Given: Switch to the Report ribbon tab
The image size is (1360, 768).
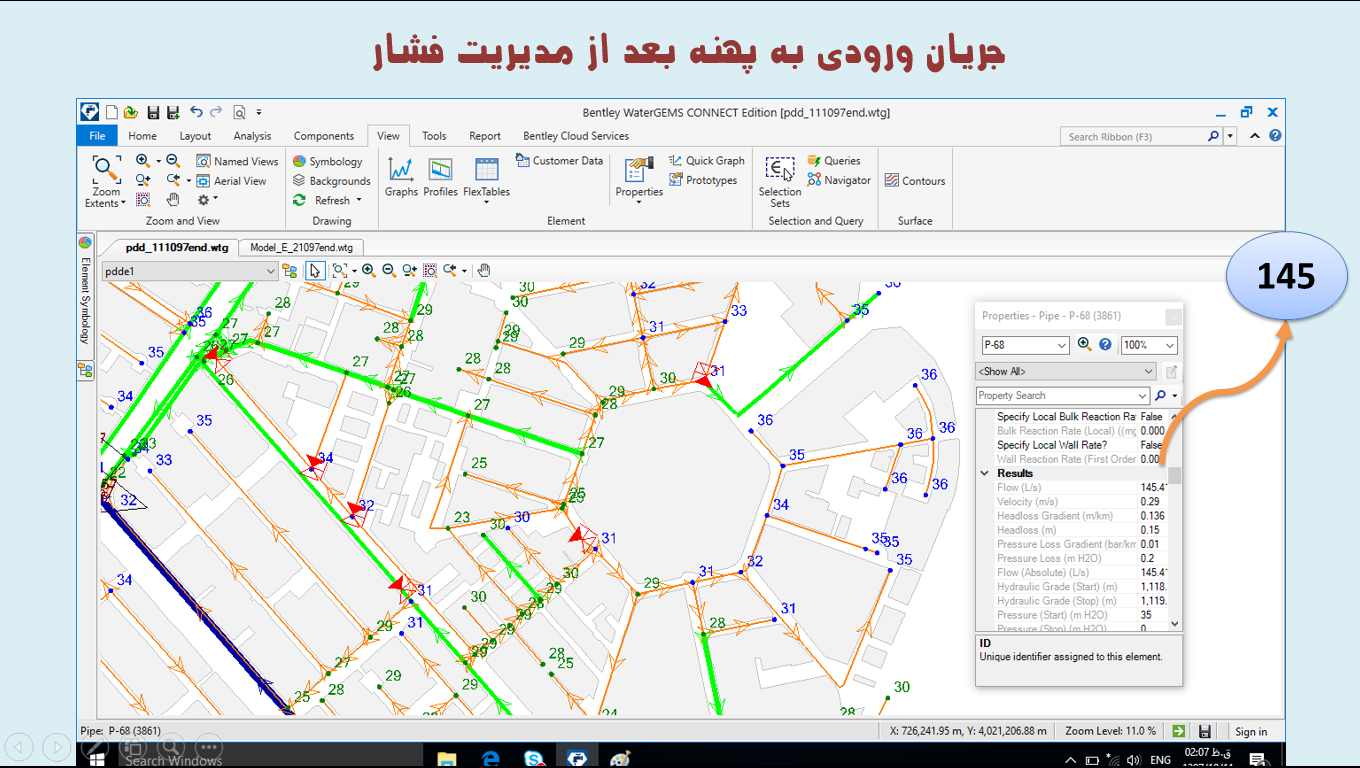Looking at the screenshot, I should coord(485,136).
